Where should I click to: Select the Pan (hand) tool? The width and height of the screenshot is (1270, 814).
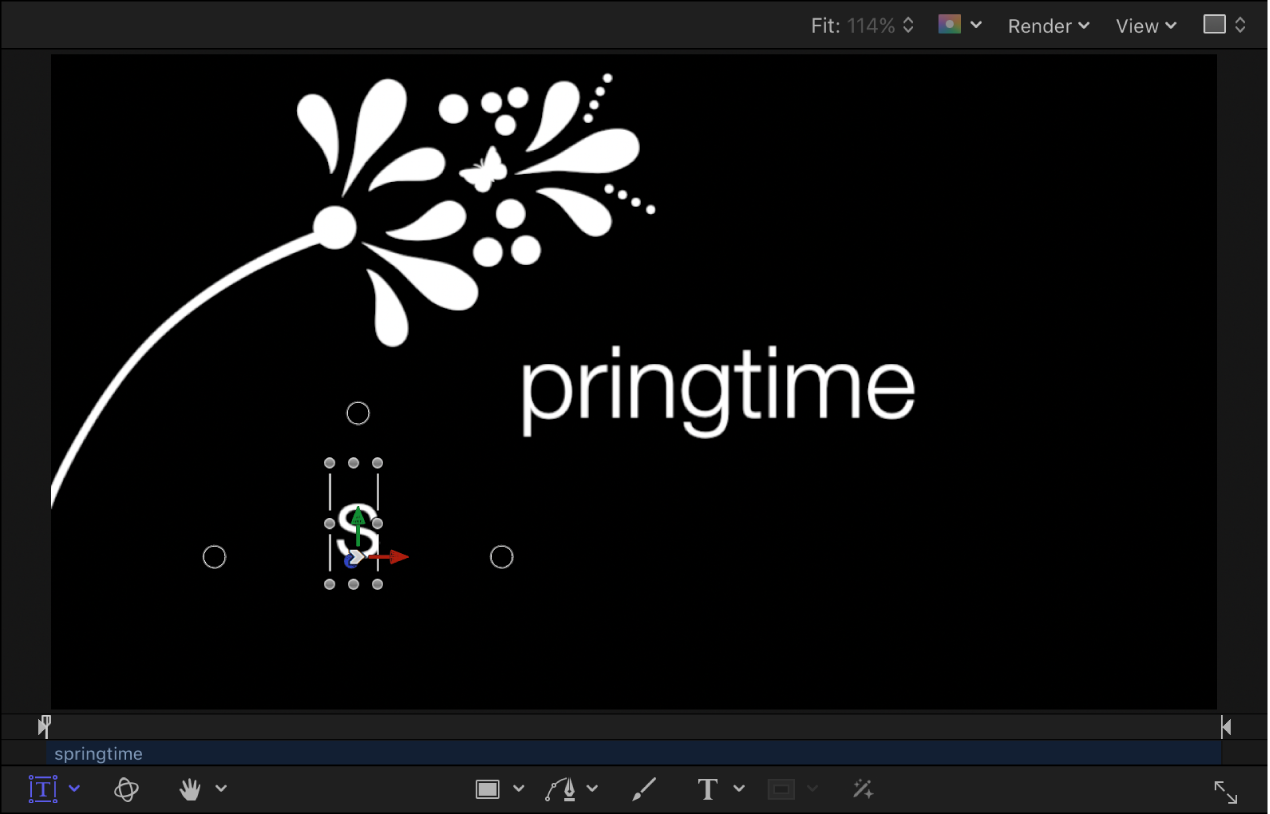pos(189,789)
